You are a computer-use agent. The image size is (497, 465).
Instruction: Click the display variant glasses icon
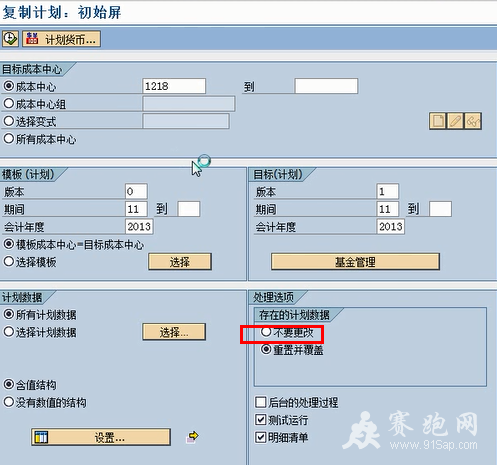pos(473,121)
